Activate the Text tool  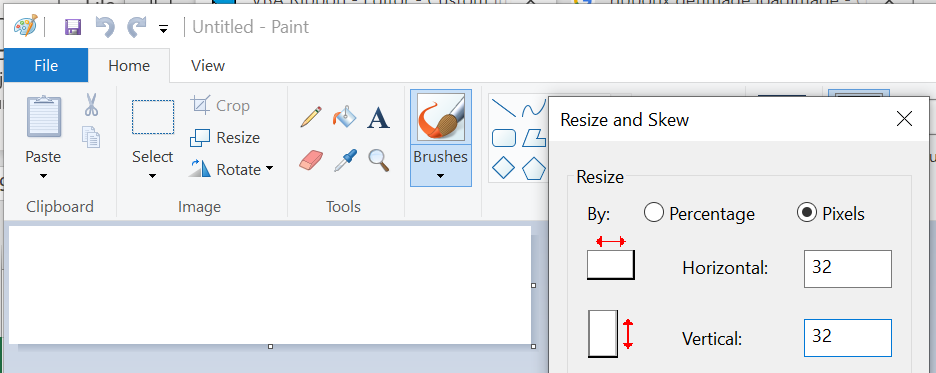[x=378, y=118]
